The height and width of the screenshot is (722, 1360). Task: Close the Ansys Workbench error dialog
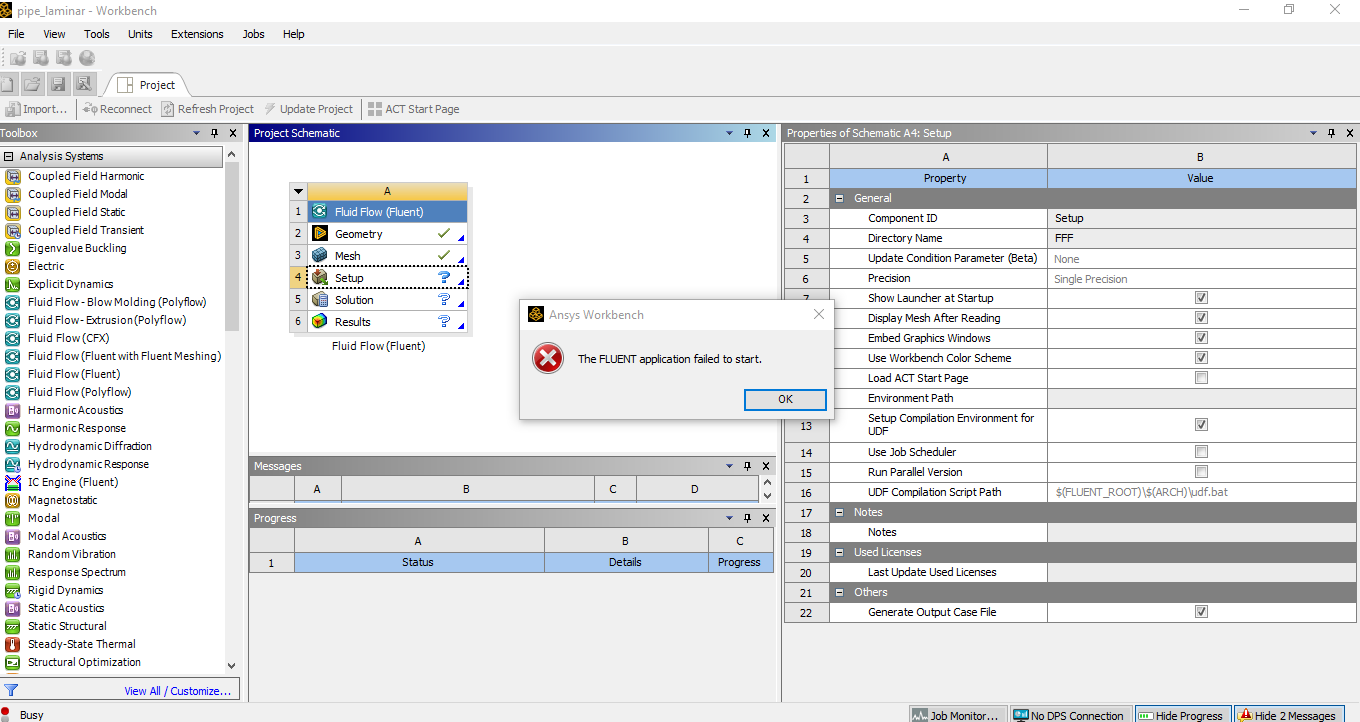pos(818,314)
